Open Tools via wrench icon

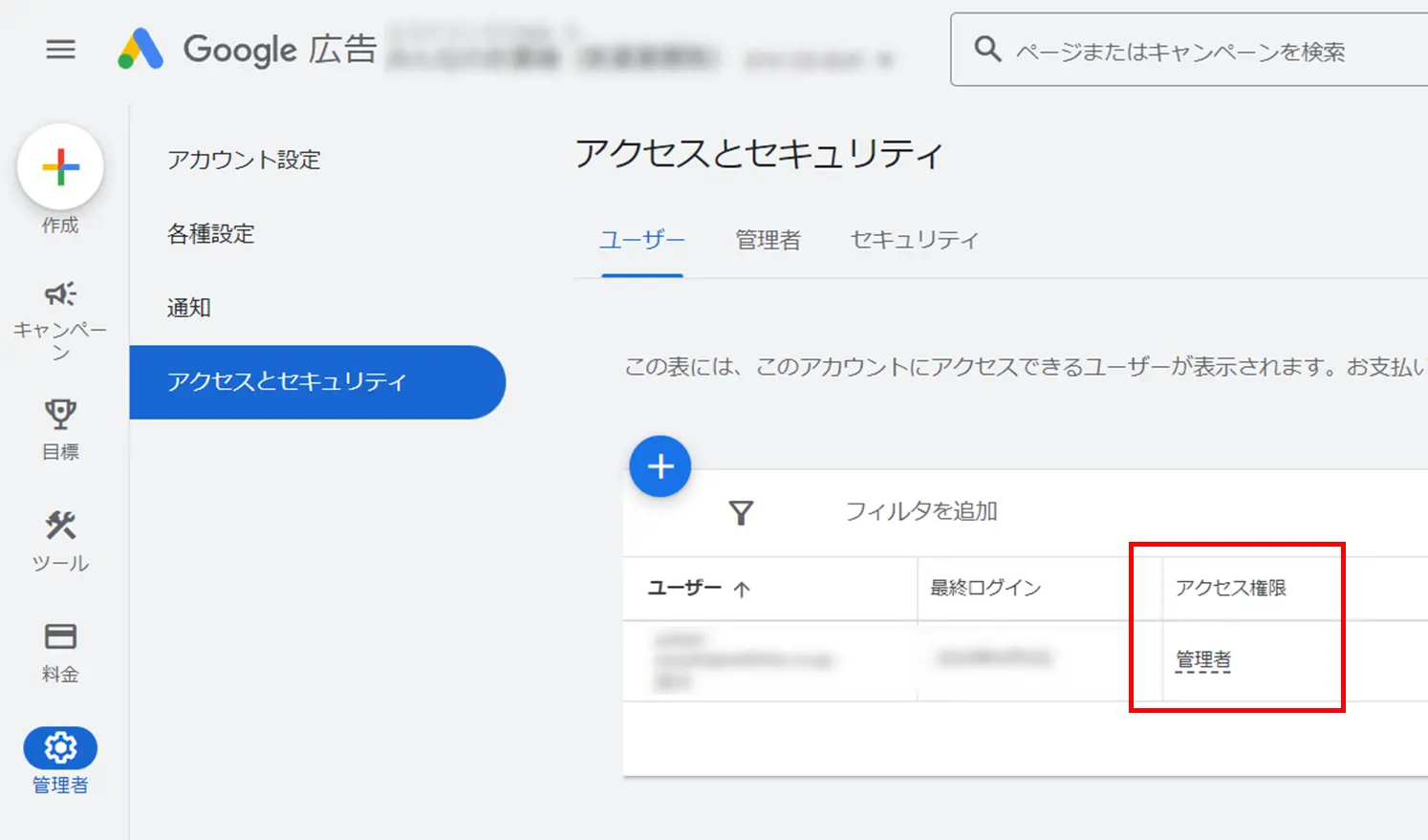[60, 526]
